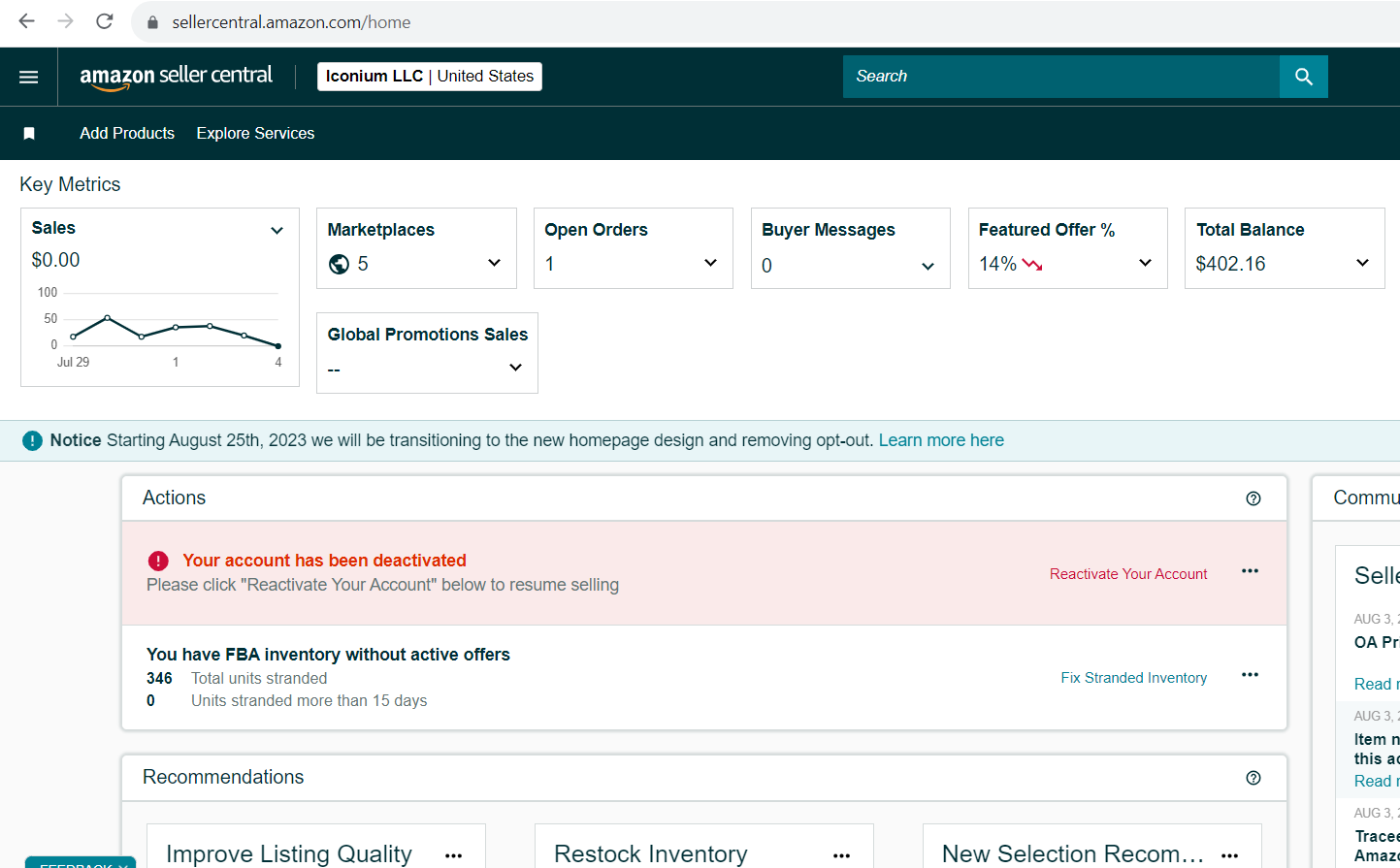Click the Improve Listing Quality card title
Viewport: 1400px width, 868px height.
(x=289, y=854)
